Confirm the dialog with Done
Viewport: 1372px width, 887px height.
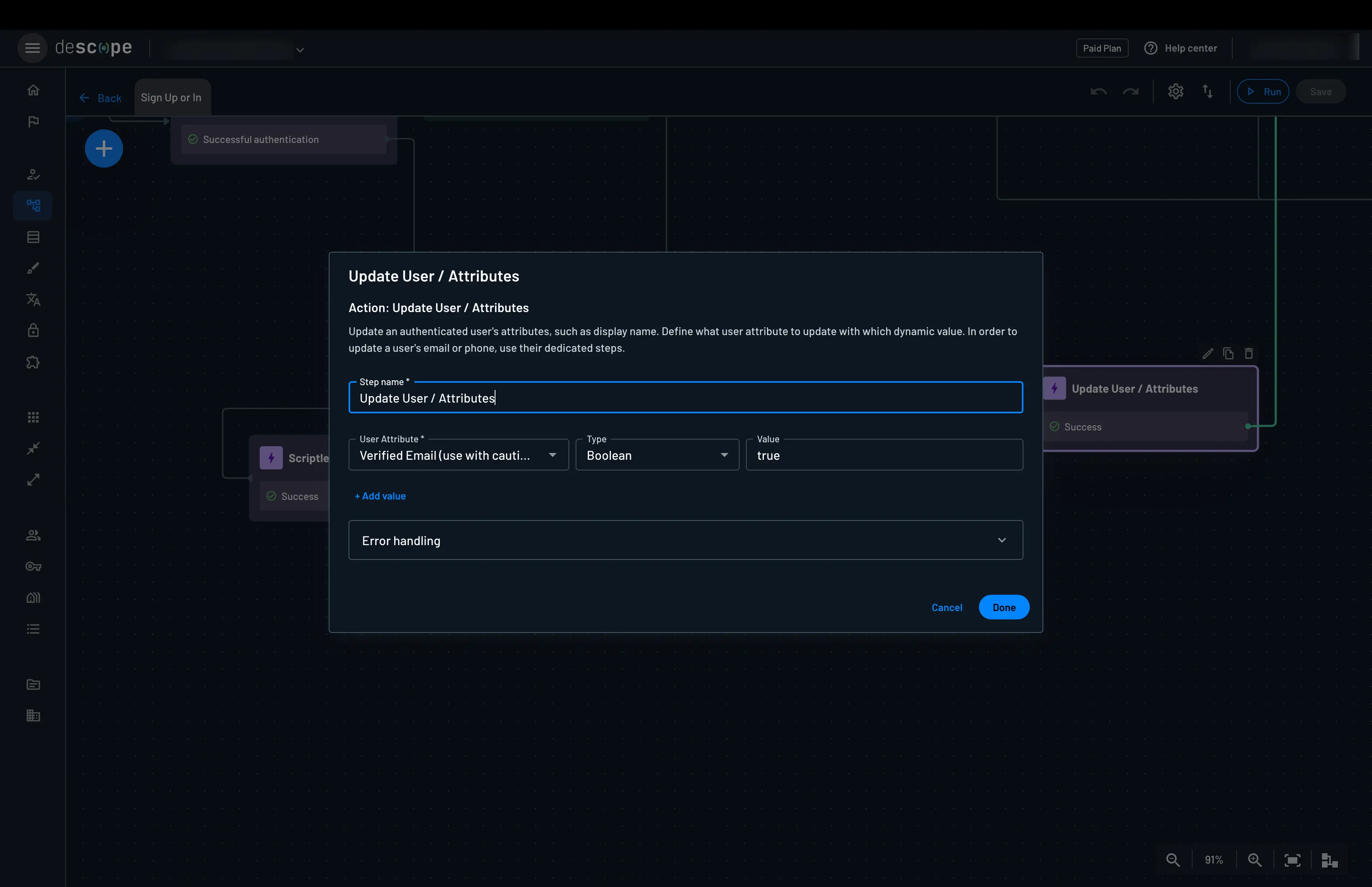[1004, 607]
